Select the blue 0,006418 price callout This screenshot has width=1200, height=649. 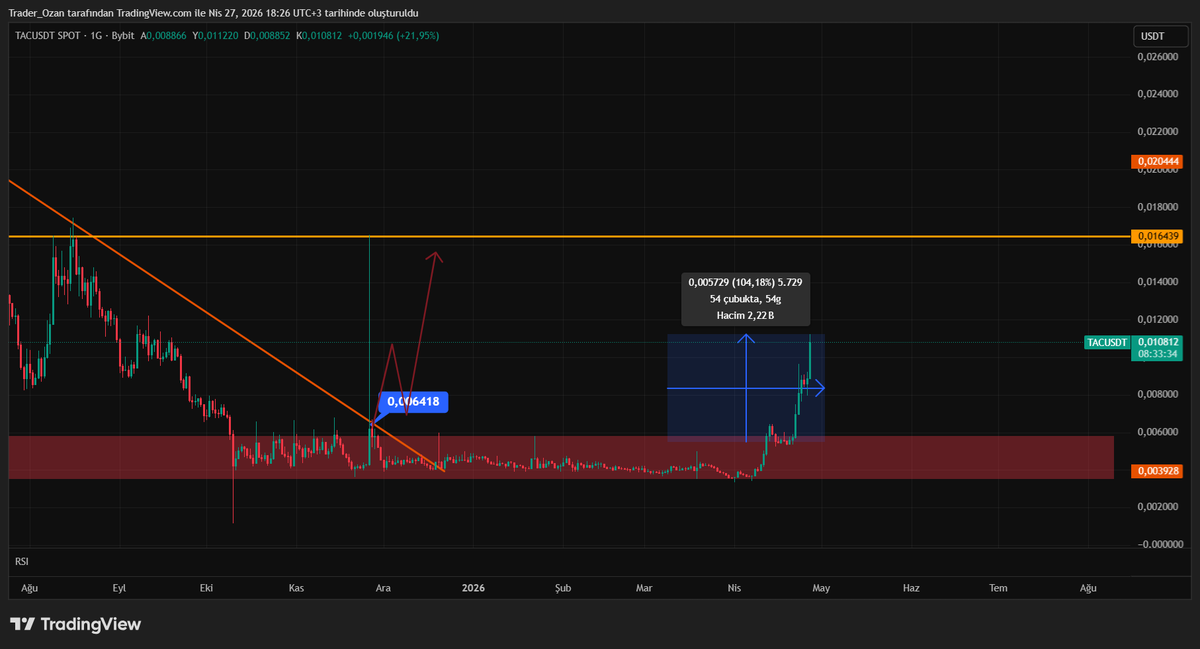413,402
